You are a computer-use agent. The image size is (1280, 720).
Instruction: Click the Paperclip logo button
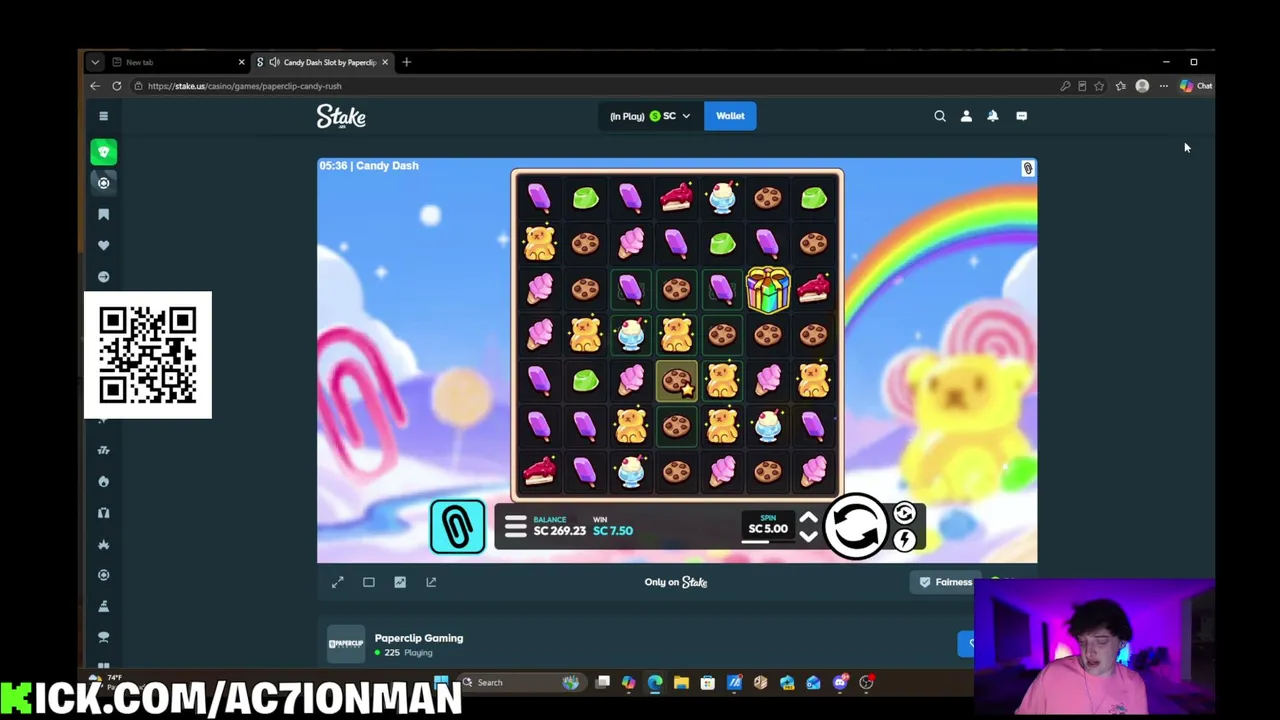[x=457, y=527]
